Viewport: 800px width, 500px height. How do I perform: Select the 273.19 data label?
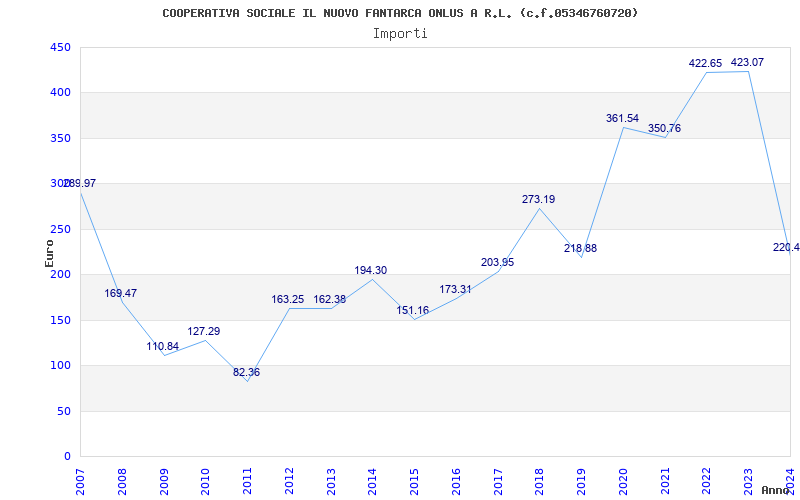(x=538, y=199)
